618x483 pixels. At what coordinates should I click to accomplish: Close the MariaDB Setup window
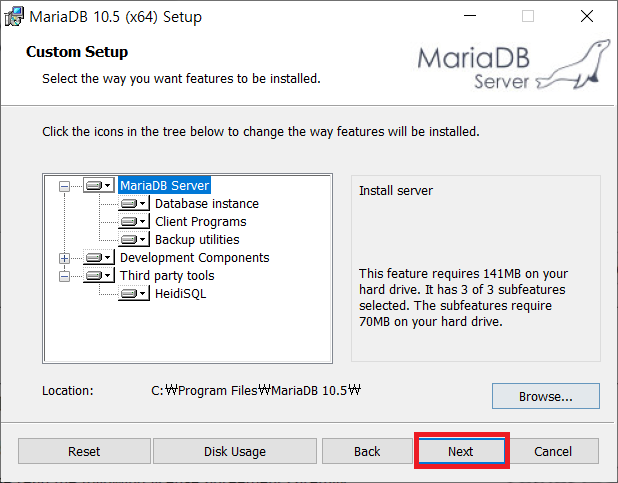coord(587,16)
